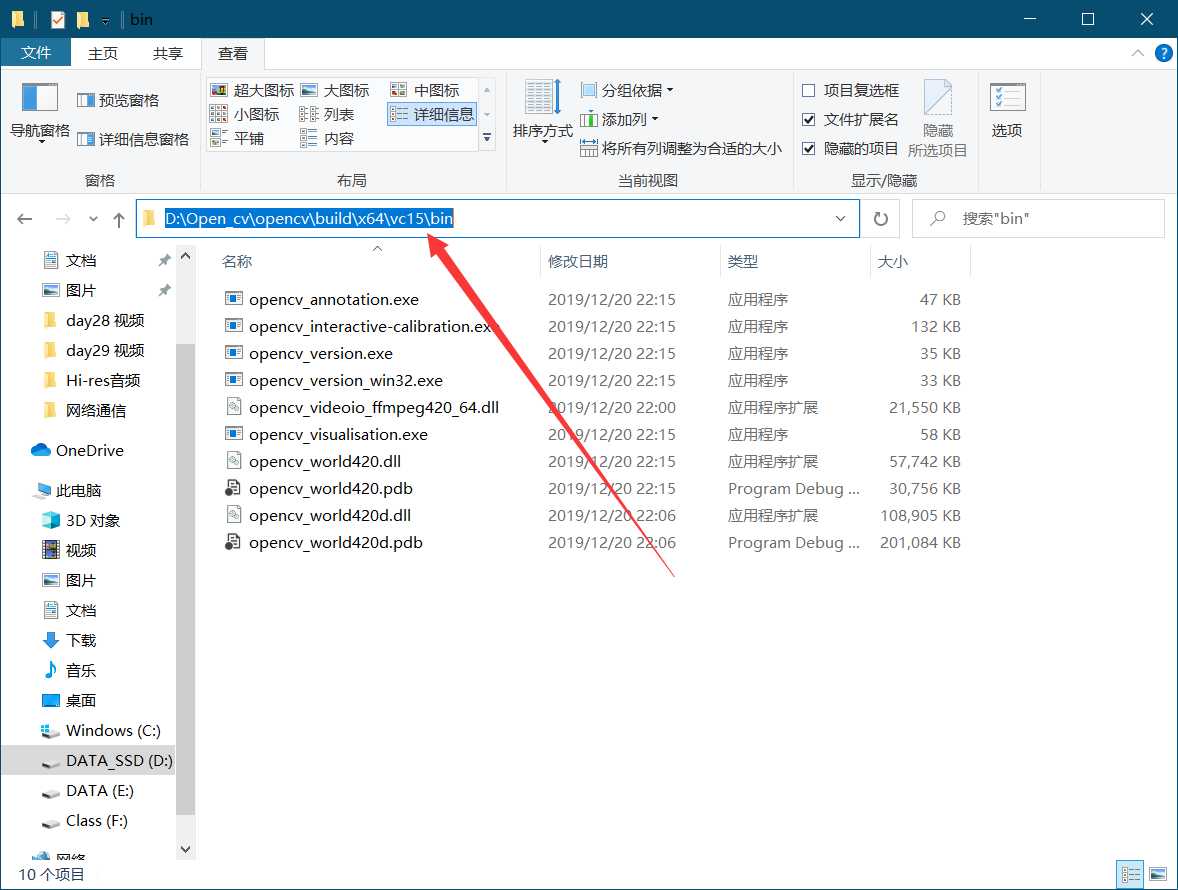The width and height of the screenshot is (1178, 890).
Task: Switch to the 共享 ribbon tab
Action: (x=168, y=53)
